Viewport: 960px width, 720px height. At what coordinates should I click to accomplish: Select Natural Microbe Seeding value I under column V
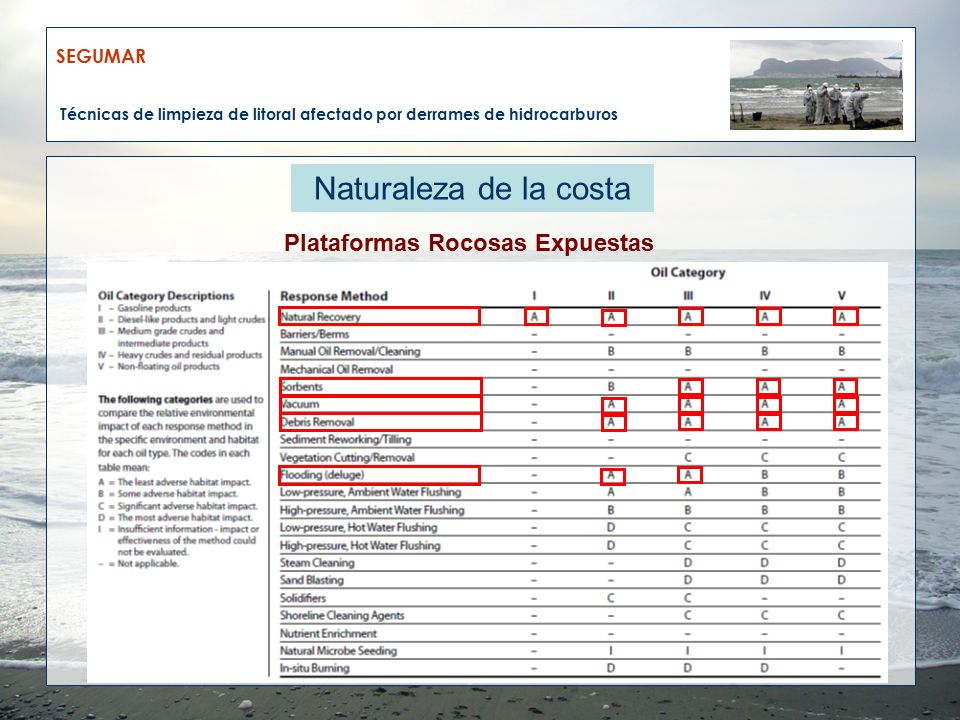[x=842, y=651]
